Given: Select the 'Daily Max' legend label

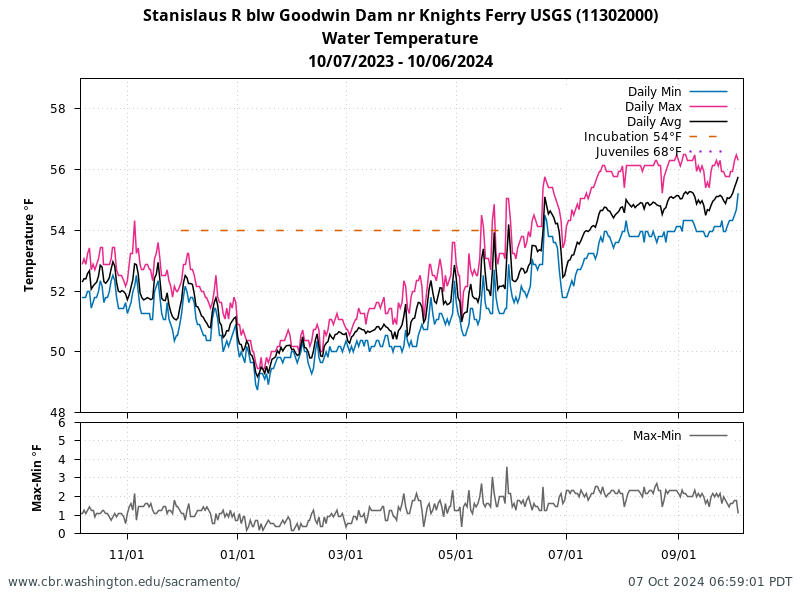Looking at the screenshot, I should [x=653, y=107].
